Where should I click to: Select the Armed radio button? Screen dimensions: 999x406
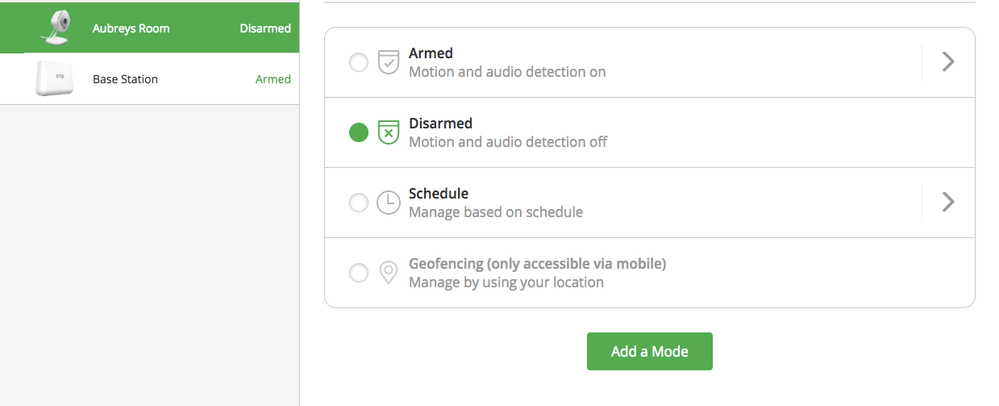click(x=359, y=62)
